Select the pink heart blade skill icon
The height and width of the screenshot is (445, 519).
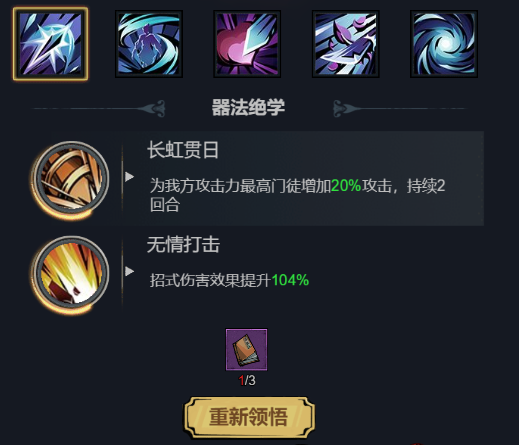(247, 44)
